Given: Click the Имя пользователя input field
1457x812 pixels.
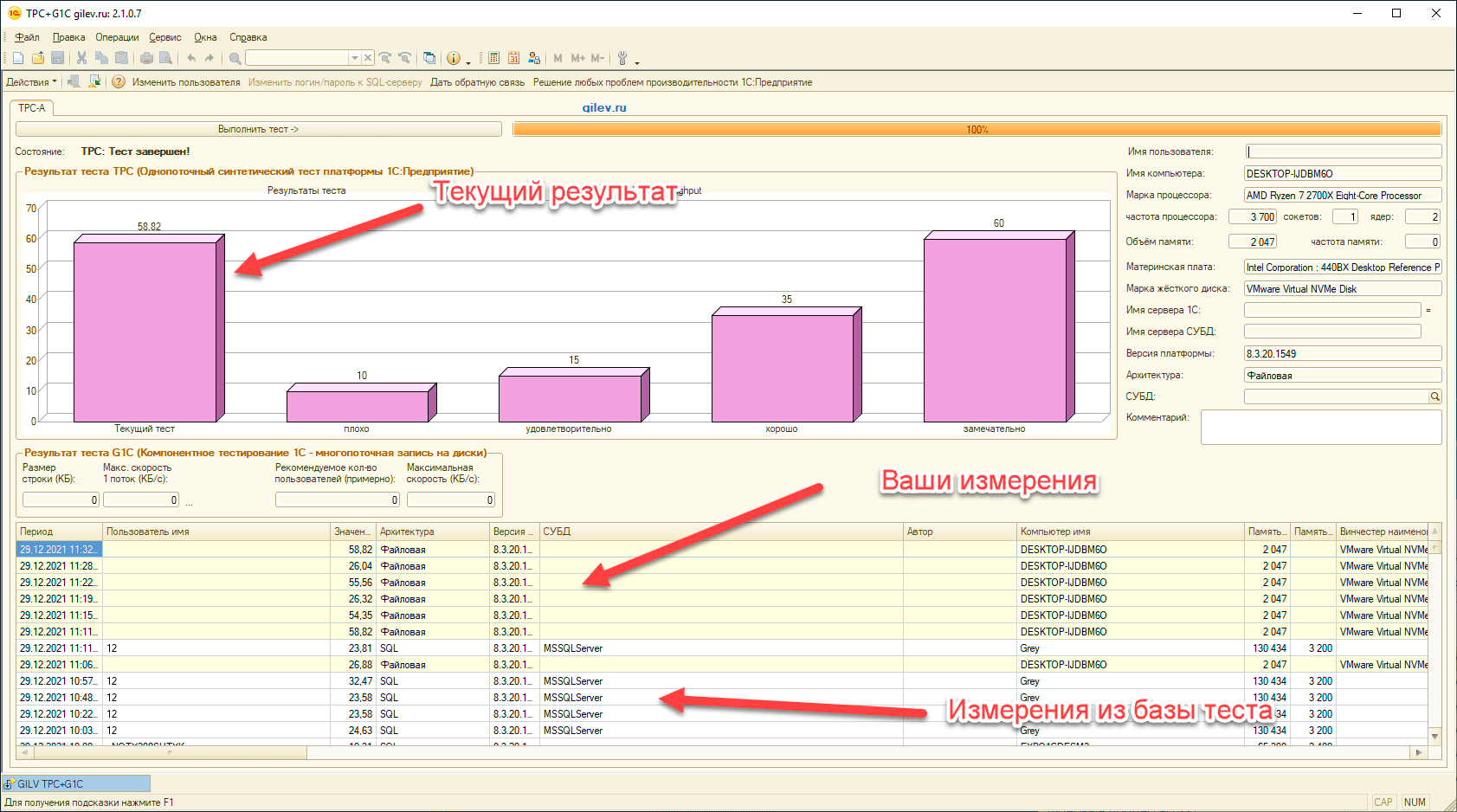Looking at the screenshot, I should [x=1343, y=151].
